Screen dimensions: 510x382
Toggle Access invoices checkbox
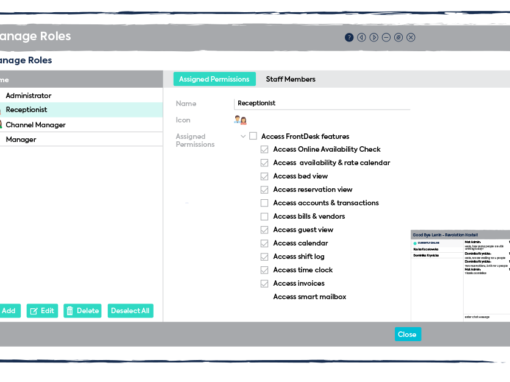(x=264, y=284)
